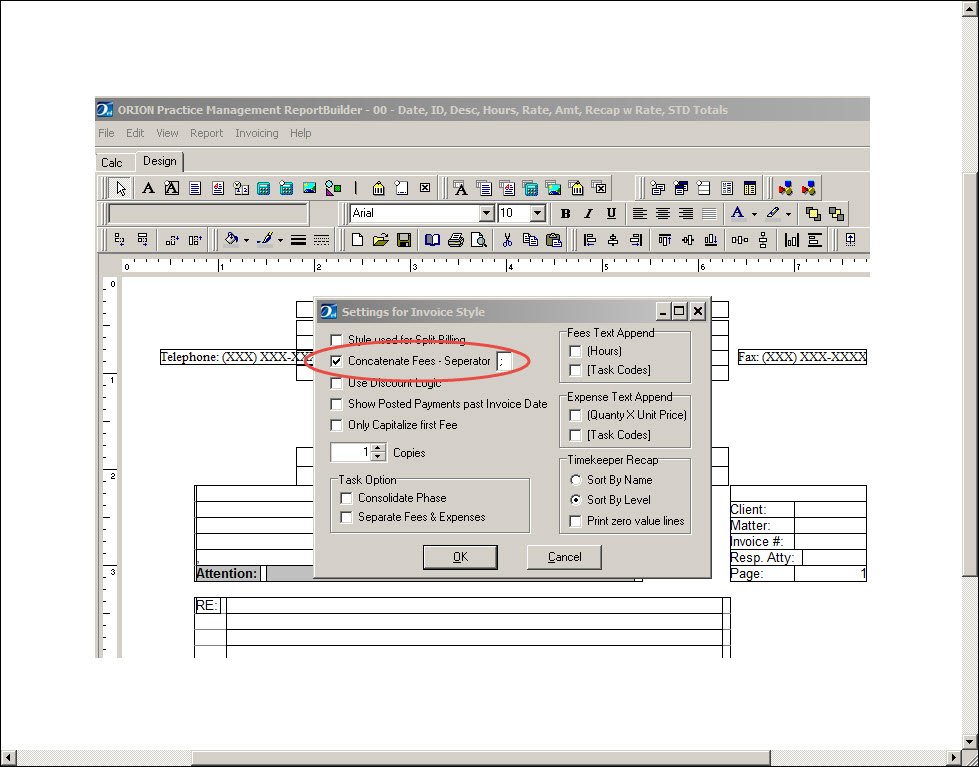The width and height of the screenshot is (979, 767).
Task: Cut the selection with the scissors icon
Action: coord(507,240)
